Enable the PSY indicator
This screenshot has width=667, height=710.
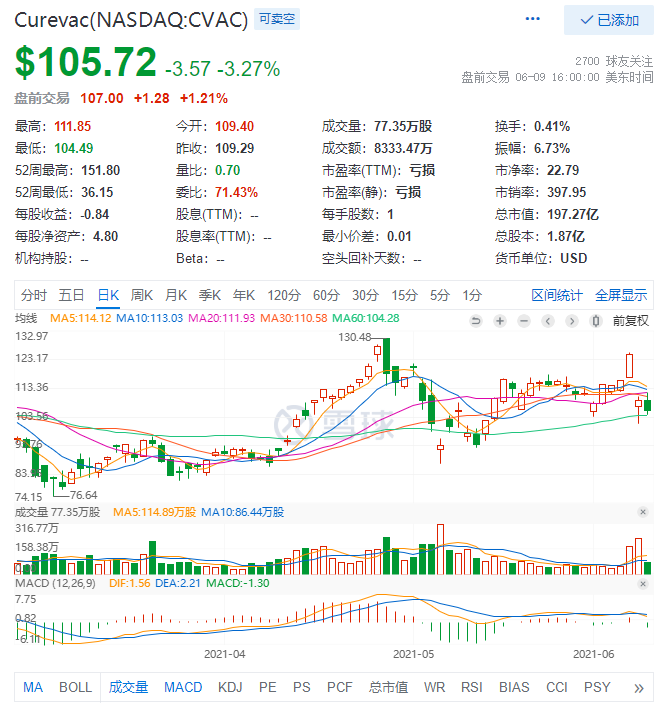point(597,687)
